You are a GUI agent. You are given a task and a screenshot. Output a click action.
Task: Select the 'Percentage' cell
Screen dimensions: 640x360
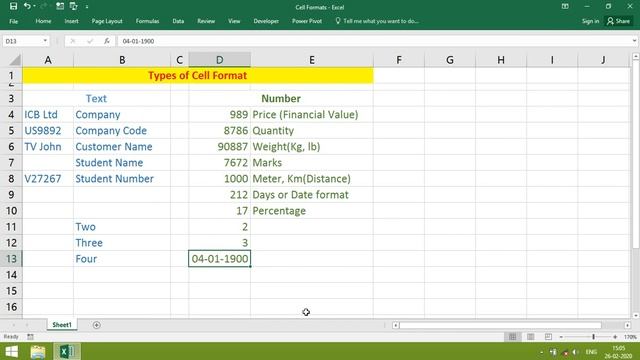click(312, 211)
